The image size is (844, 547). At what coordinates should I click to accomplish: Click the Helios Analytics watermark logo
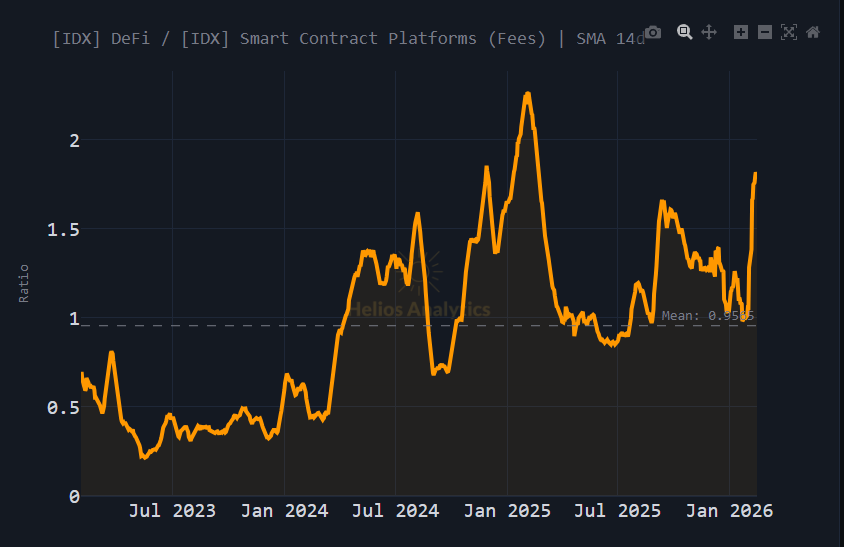pyautogui.click(x=420, y=298)
